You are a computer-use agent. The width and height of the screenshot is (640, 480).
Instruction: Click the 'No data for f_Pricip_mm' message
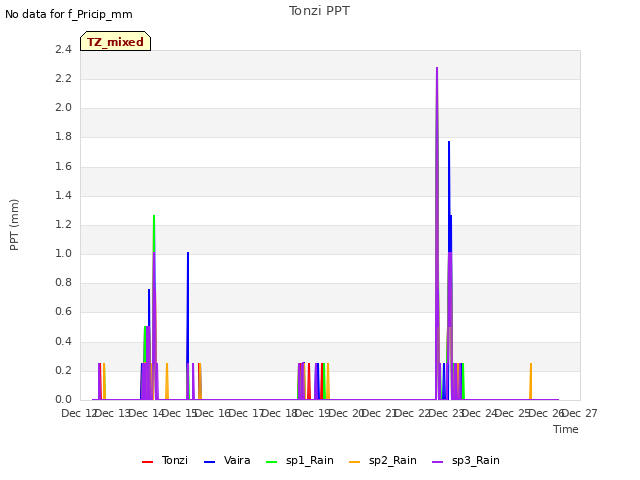click(69, 14)
